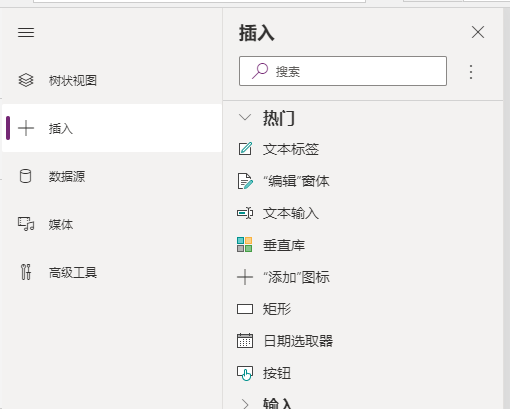Click the hamburger menu icon

pyautogui.click(x=26, y=33)
